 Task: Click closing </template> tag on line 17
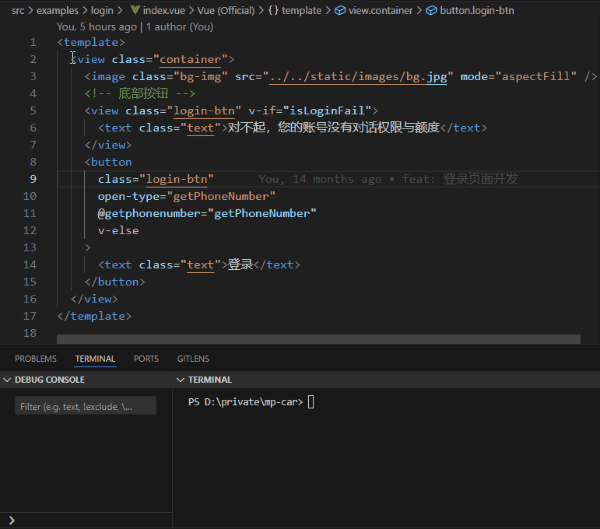[x=94, y=316]
